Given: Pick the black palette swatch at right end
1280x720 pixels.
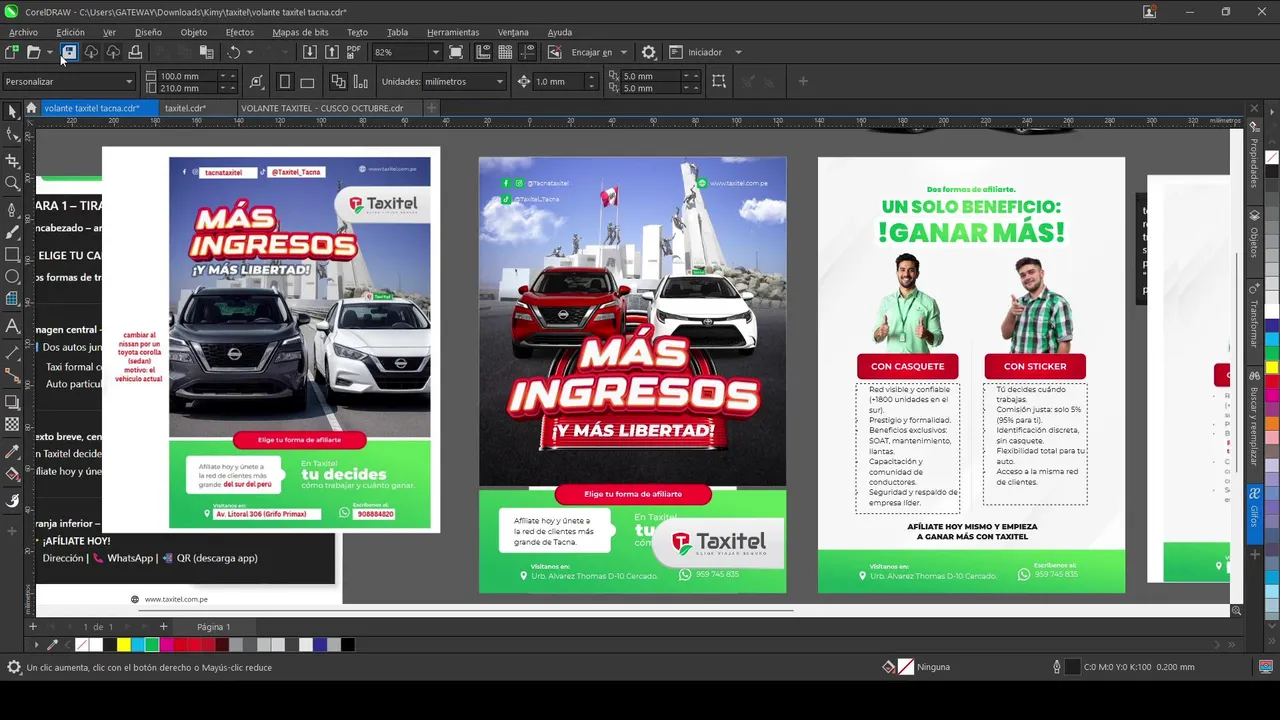Looking at the screenshot, I should (348, 645).
